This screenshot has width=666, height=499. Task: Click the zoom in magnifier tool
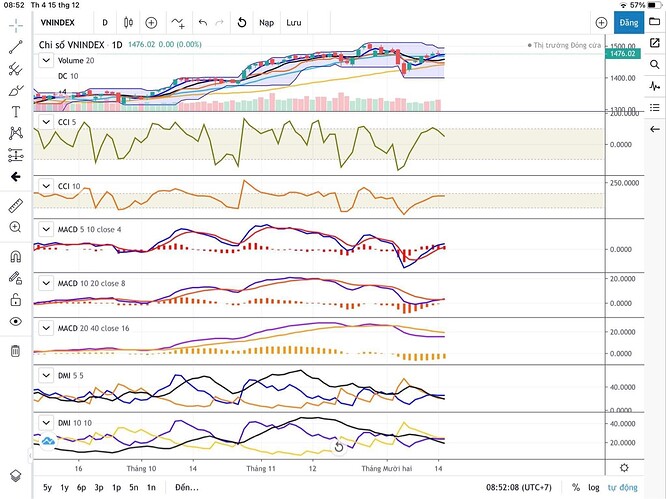click(x=15, y=227)
